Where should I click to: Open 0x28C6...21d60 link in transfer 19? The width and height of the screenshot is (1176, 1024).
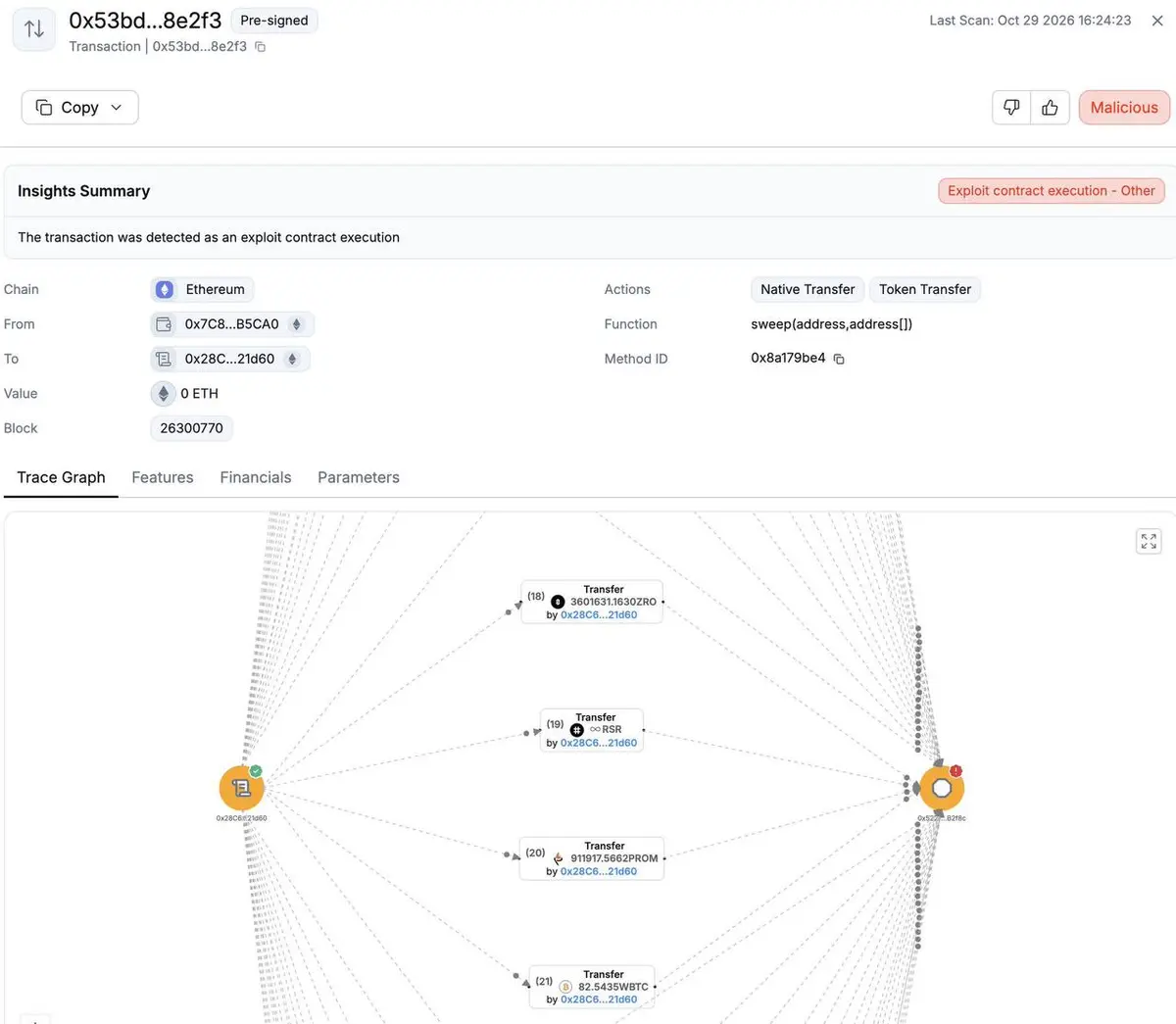pyautogui.click(x=599, y=743)
